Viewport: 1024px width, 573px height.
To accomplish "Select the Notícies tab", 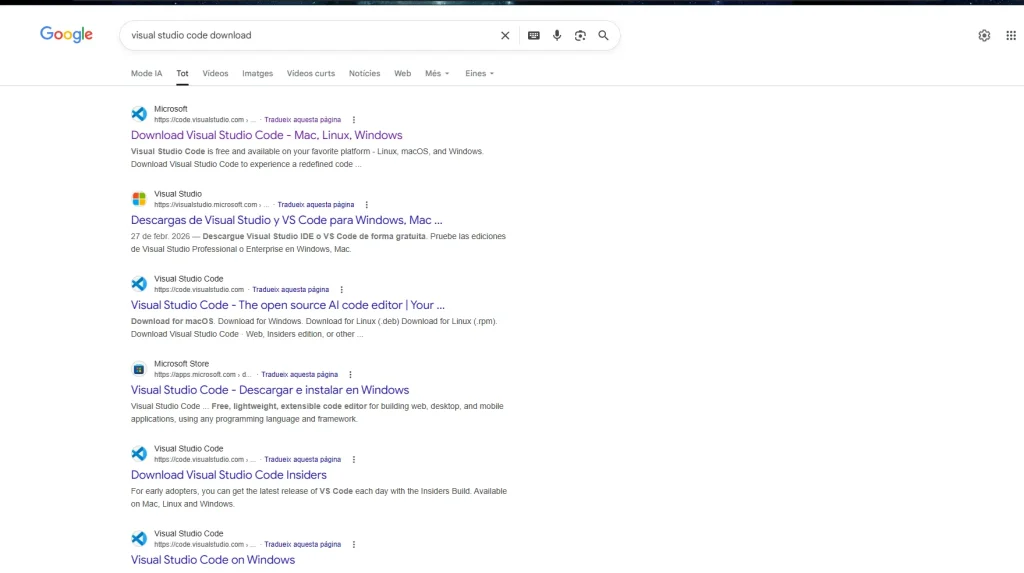I will tap(364, 73).
